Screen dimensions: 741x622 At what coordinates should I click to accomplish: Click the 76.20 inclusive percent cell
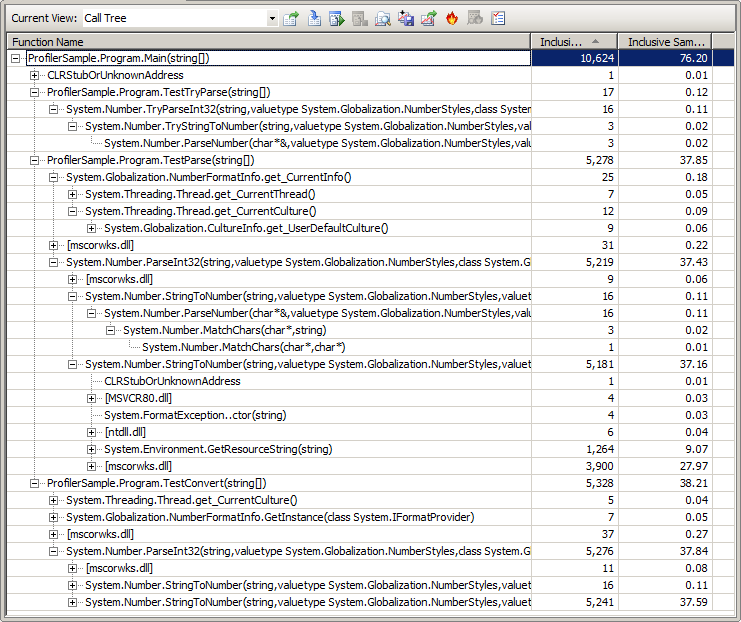665,58
